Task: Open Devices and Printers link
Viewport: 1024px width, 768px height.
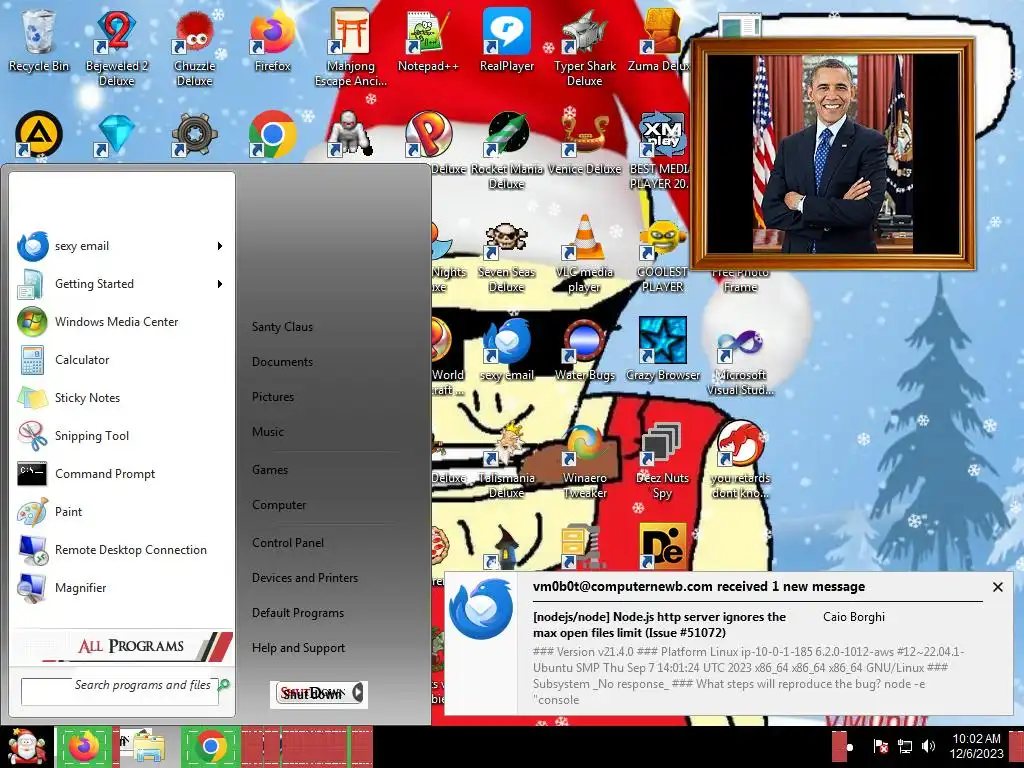Action: (305, 578)
